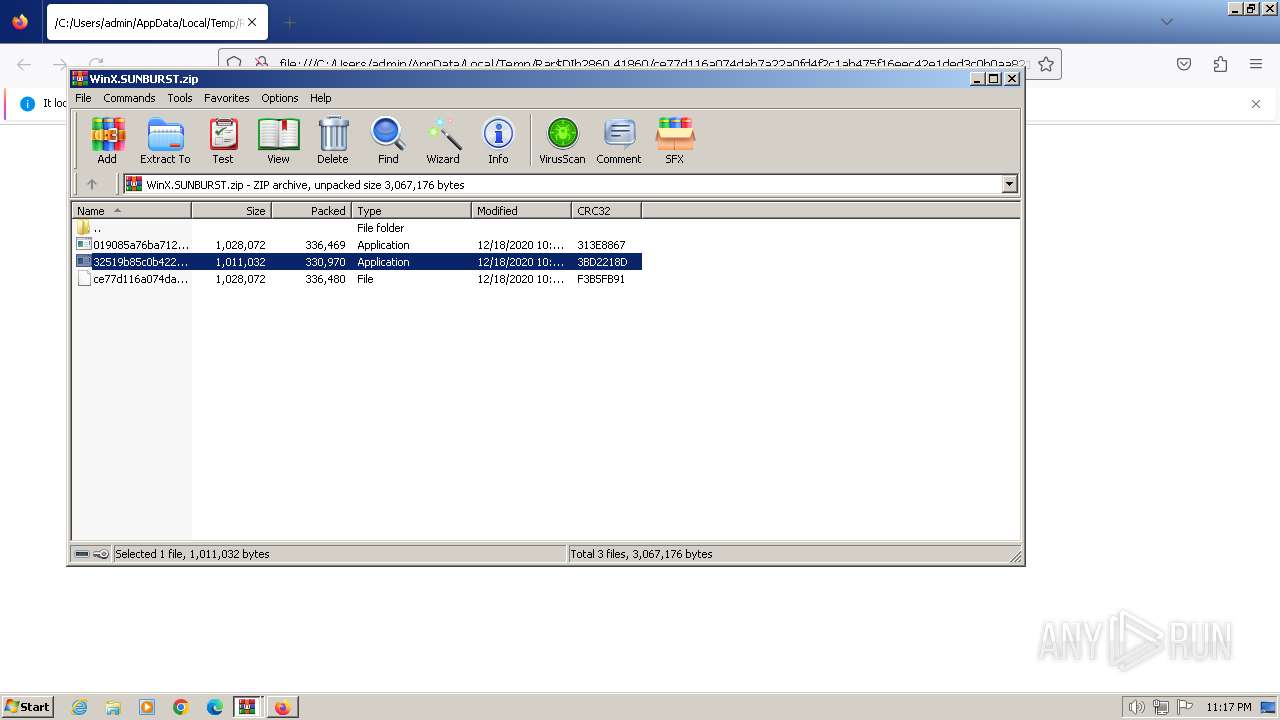Click the status bar drive icon
The width and height of the screenshot is (1280, 720).
[82, 554]
